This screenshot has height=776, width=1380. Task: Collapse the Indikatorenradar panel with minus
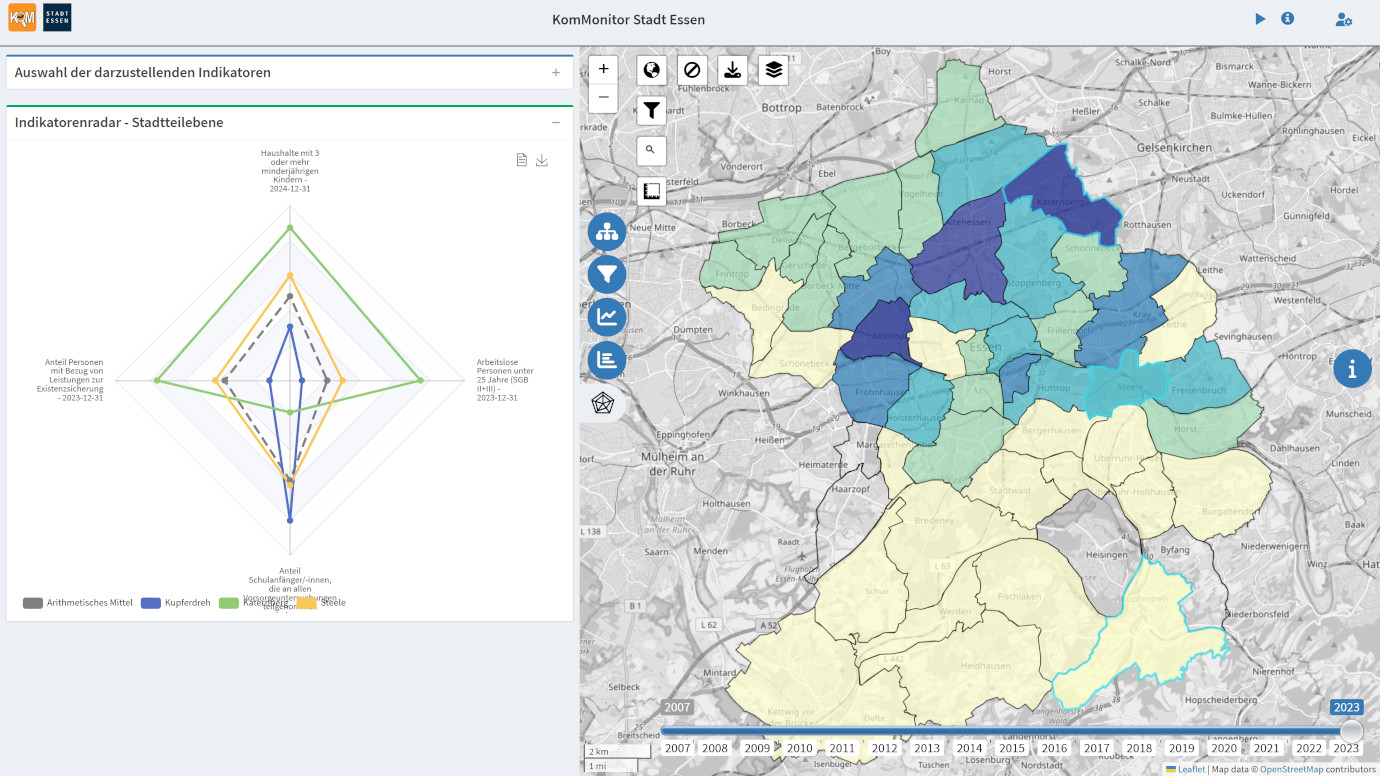coord(556,123)
